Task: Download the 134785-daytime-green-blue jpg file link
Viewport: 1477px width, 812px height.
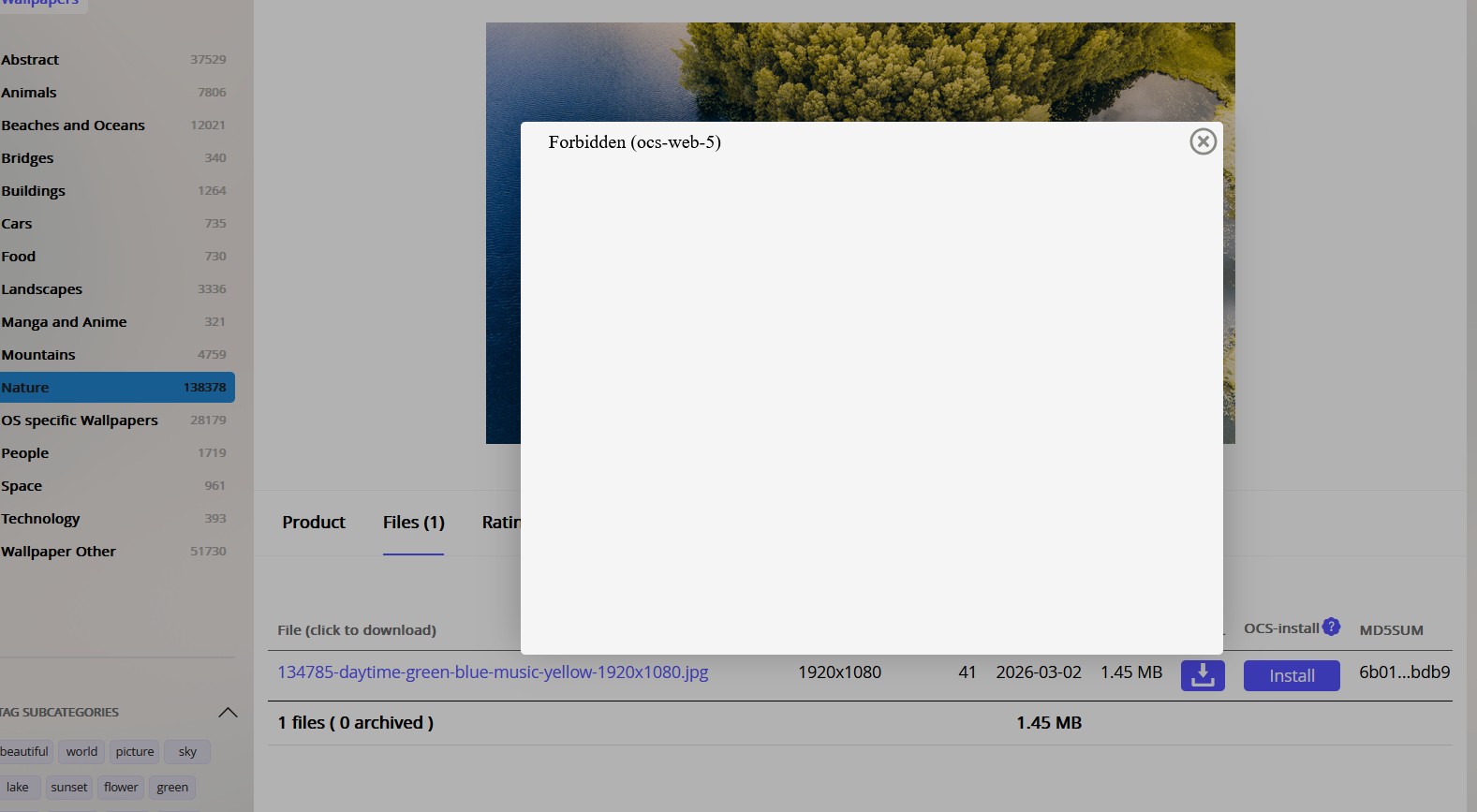Action: (x=493, y=672)
